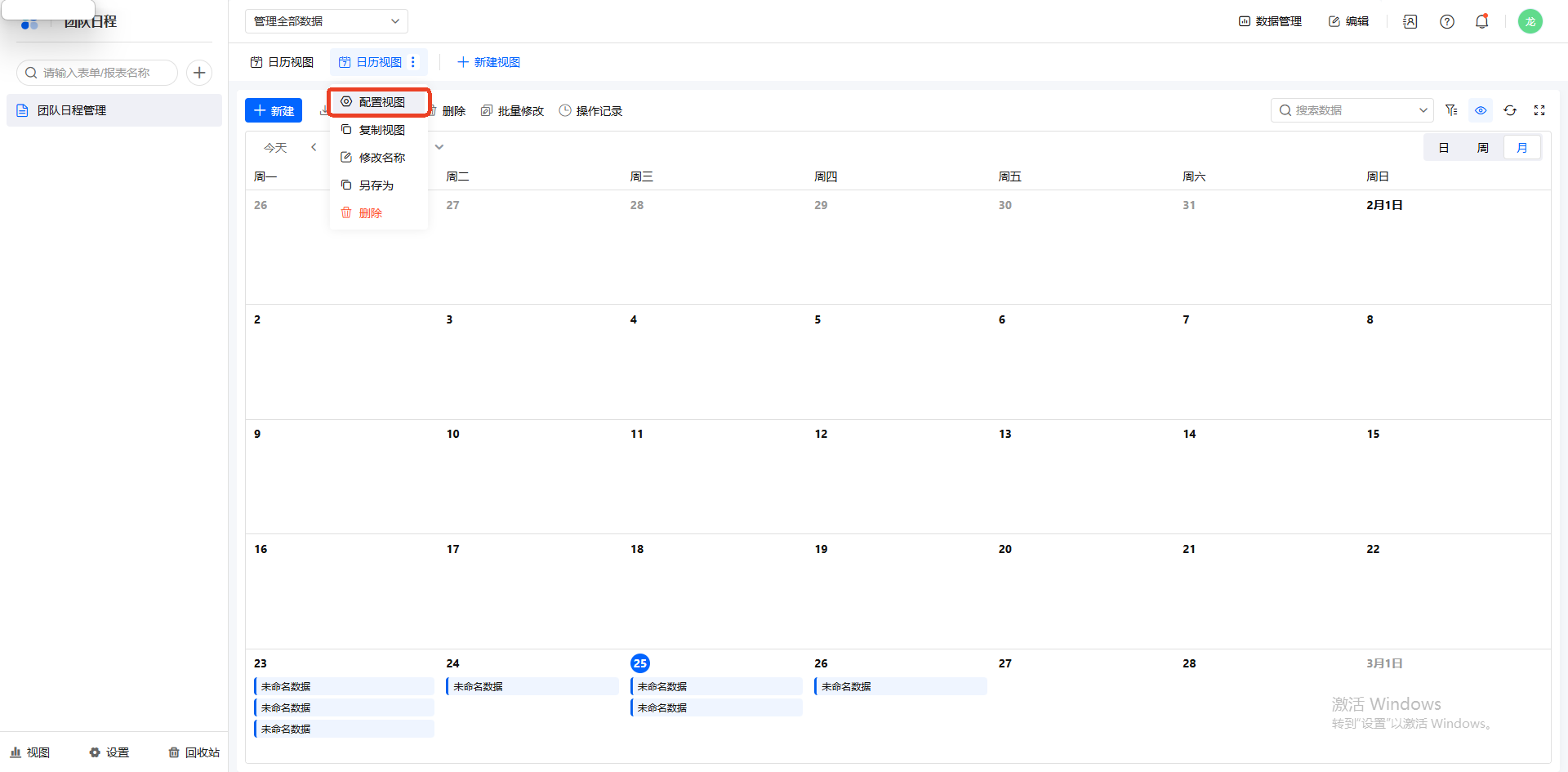Select 配置视图 in the context menu
This screenshot has height=772, width=1568.
(381, 102)
